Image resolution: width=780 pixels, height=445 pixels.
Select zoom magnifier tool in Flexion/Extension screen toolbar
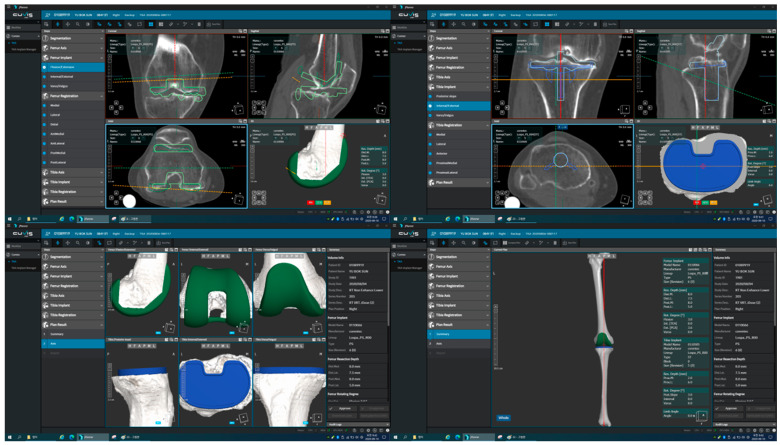point(78,24)
